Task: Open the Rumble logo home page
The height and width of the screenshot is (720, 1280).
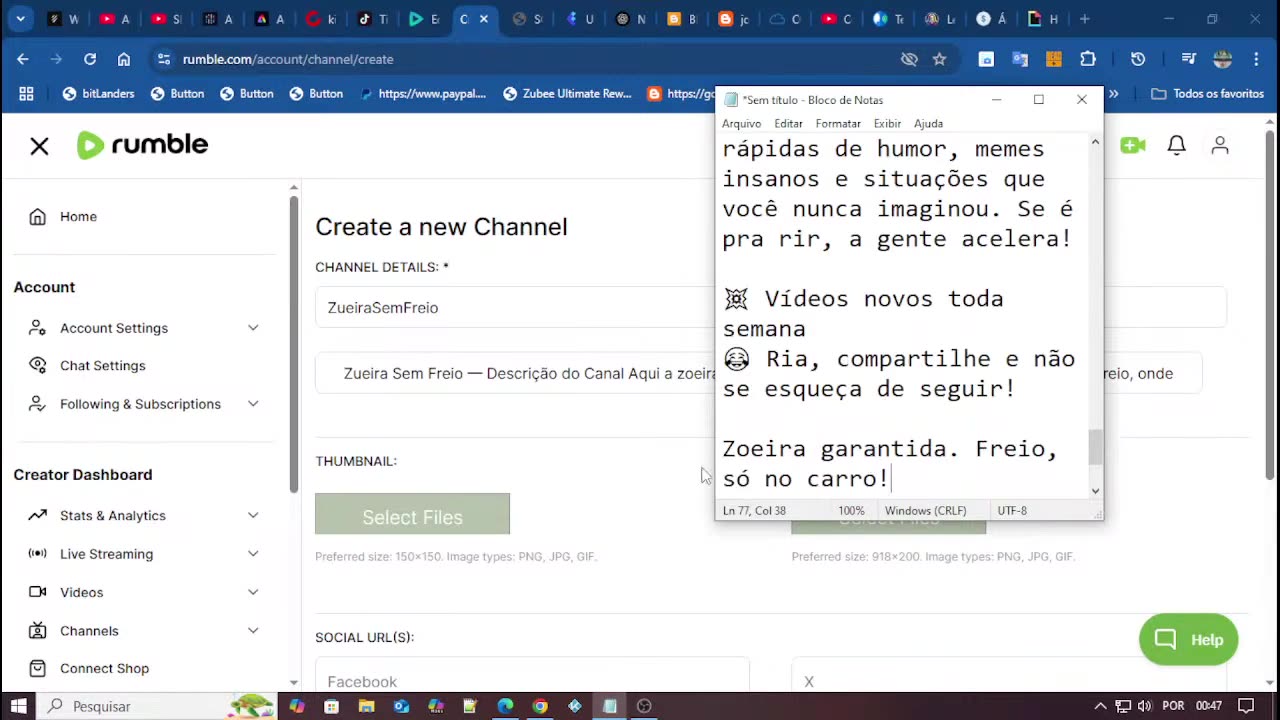Action: (x=143, y=145)
